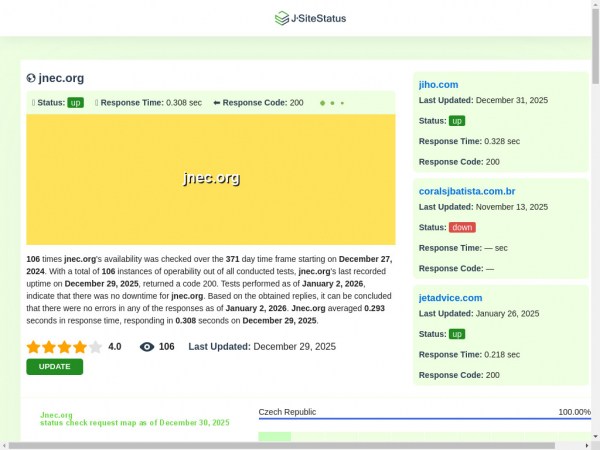Click 'status check request map' caption text
The width and height of the screenshot is (600, 450).
(x=135, y=423)
